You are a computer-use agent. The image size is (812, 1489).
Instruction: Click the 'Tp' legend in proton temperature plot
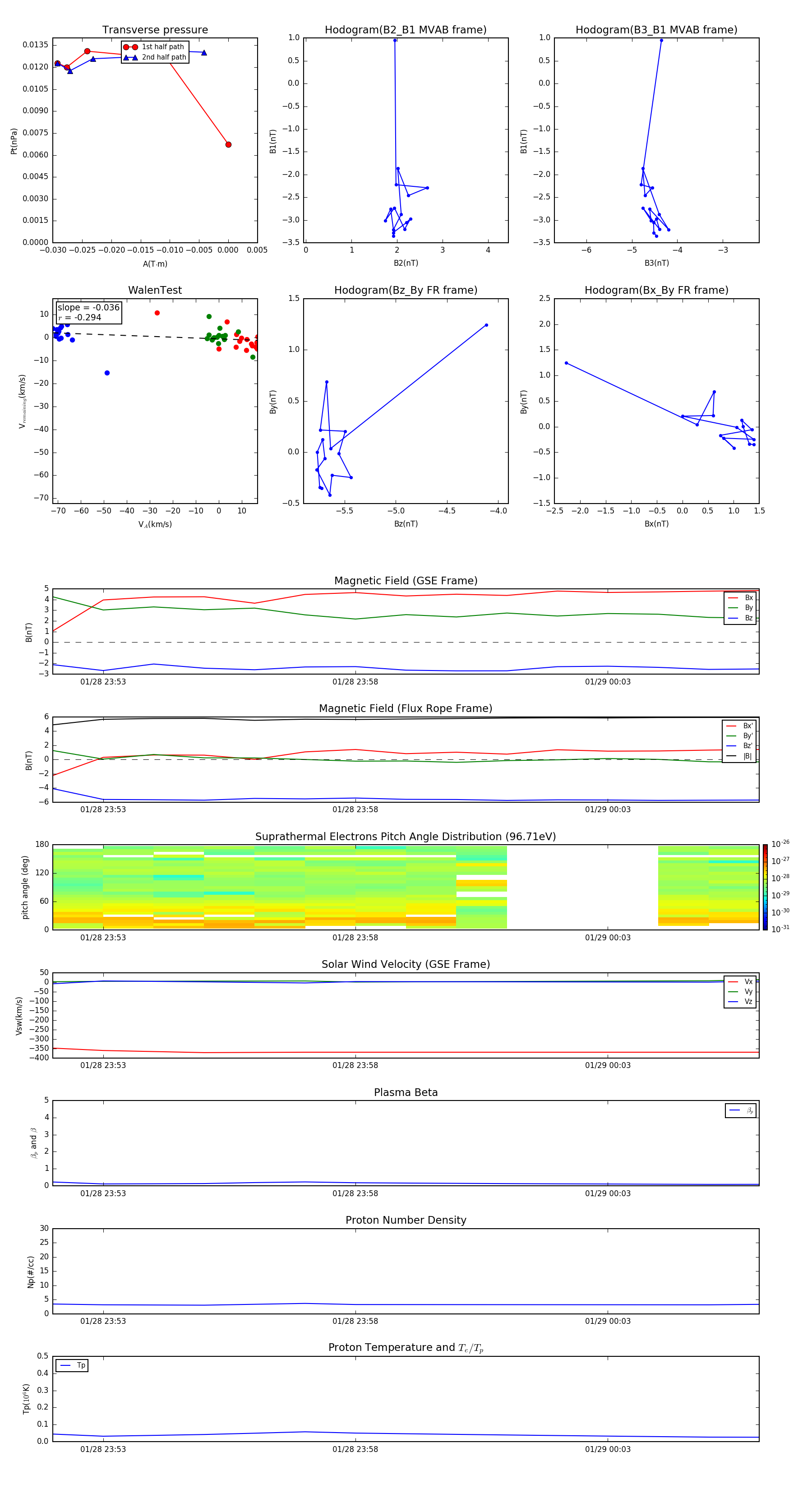click(72, 1366)
